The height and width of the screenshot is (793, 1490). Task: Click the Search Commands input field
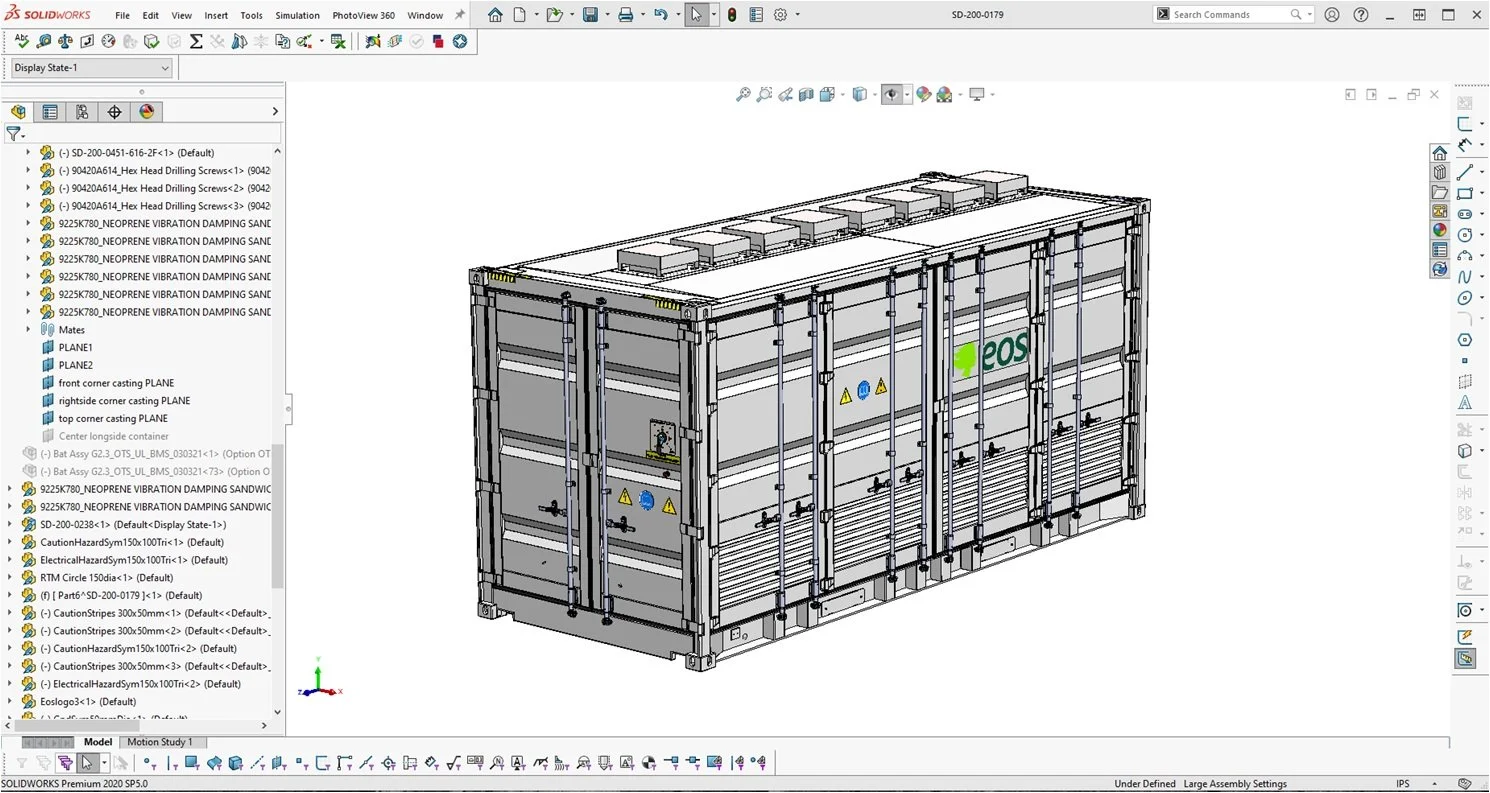pos(1230,15)
